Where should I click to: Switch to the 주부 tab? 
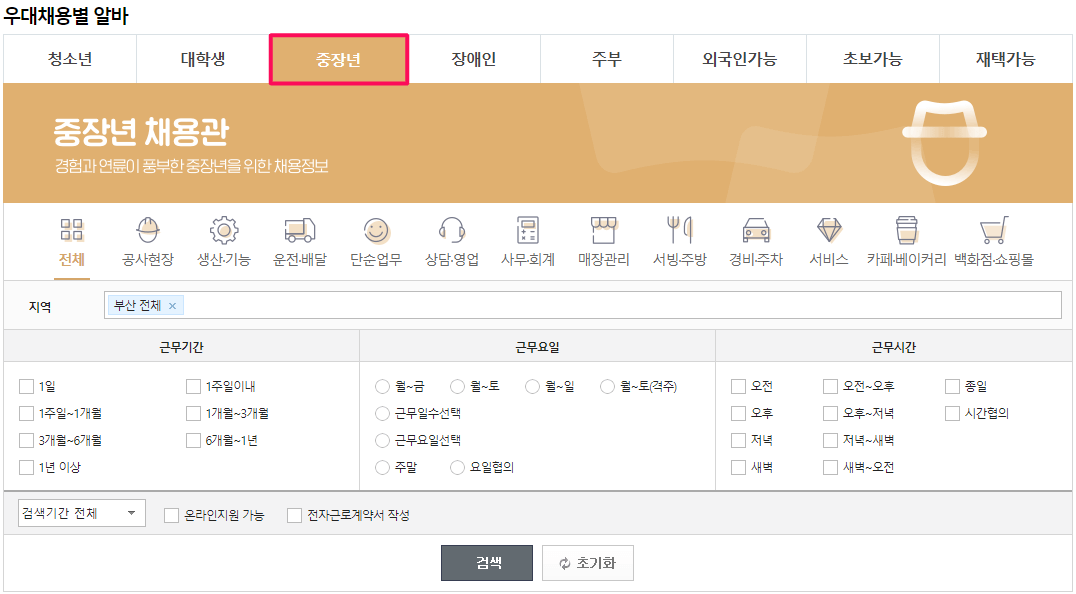[x=605, y=59]
